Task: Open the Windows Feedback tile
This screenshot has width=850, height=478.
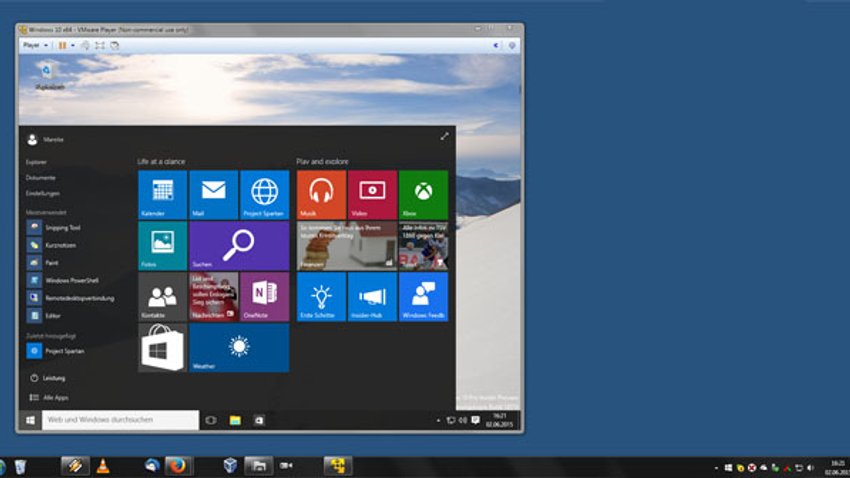Action: 423,297
